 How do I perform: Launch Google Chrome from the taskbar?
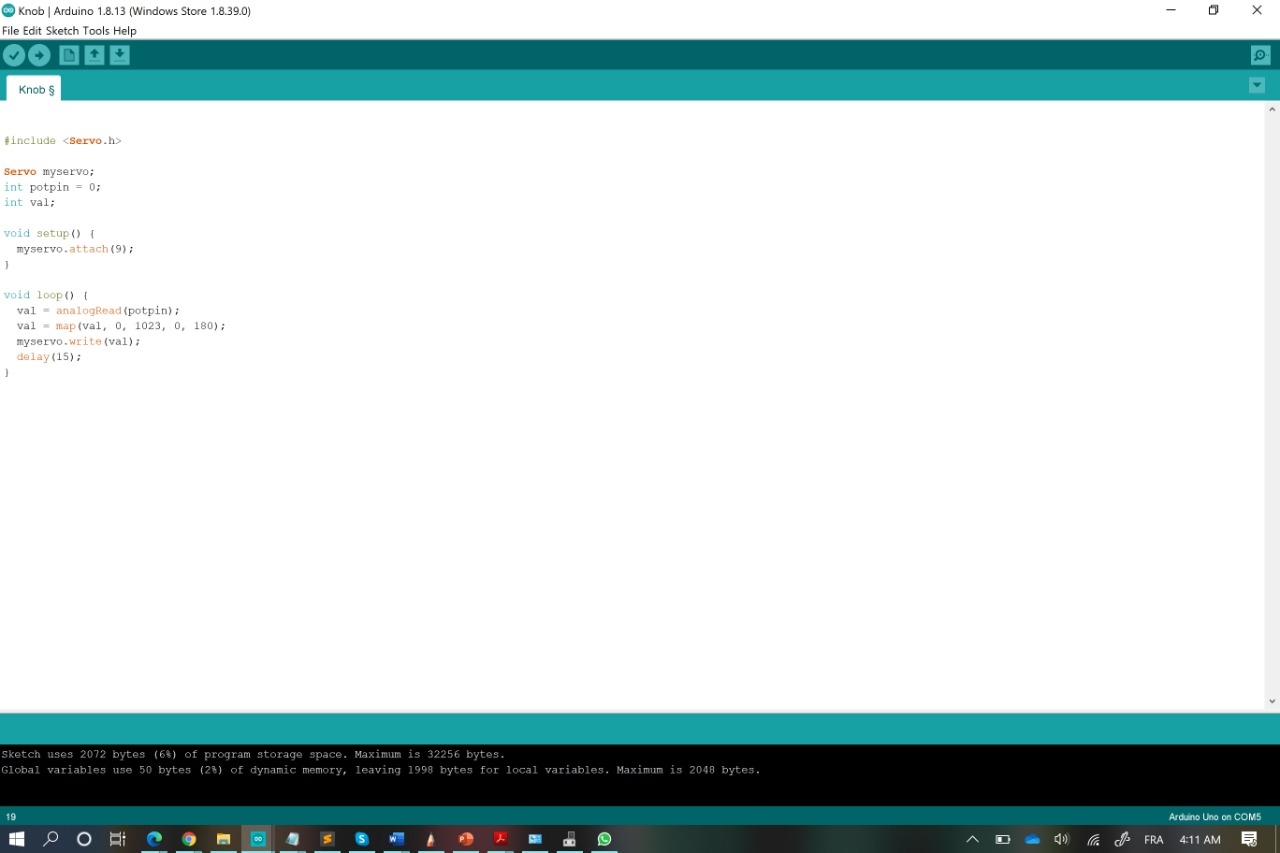coord(189,839)
